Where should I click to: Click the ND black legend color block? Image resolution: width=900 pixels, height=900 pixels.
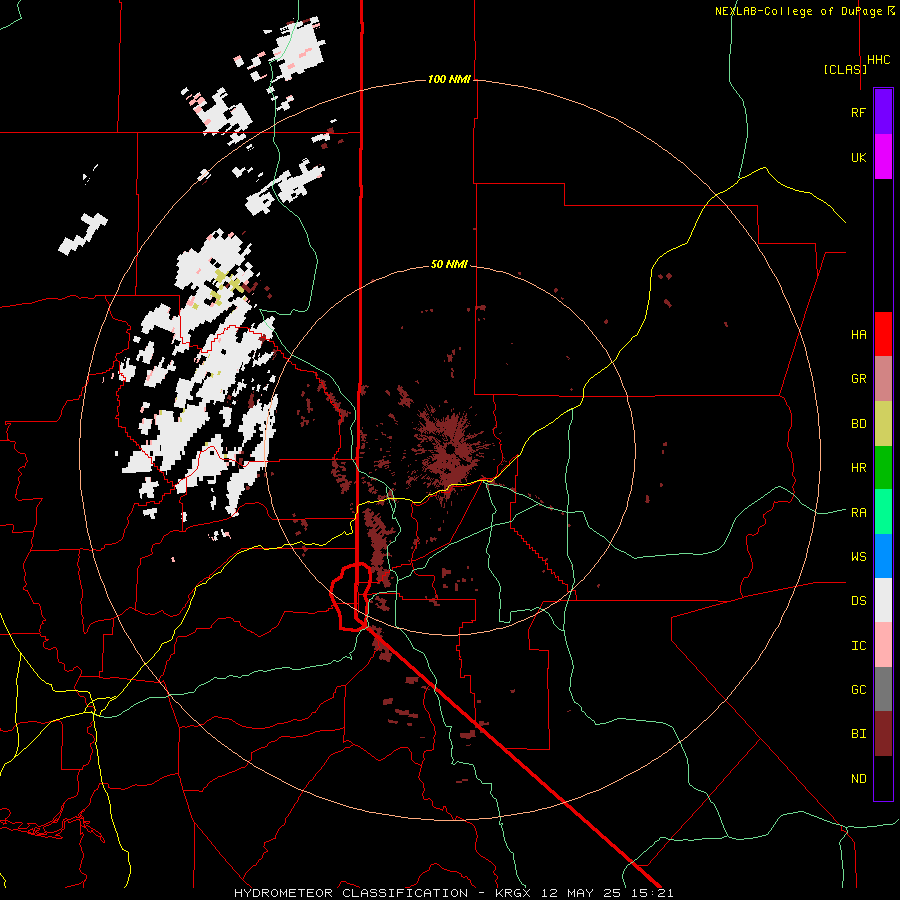click(883, 778)
